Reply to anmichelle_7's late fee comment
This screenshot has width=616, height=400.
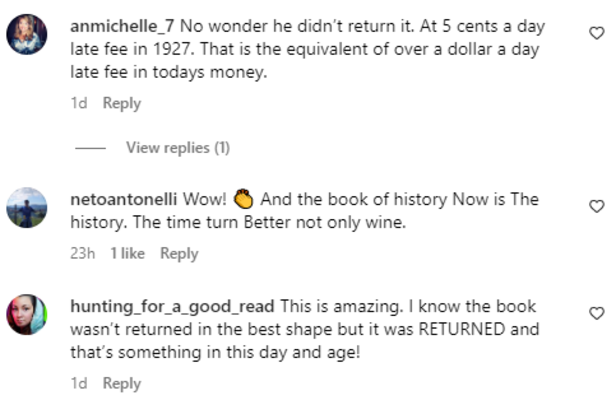[x=122, y=103]
